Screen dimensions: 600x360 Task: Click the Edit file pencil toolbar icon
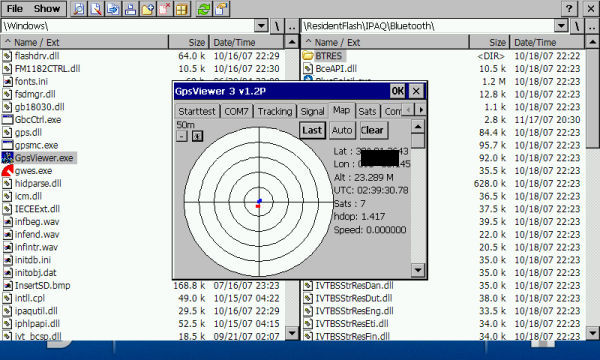click(96, 9)
